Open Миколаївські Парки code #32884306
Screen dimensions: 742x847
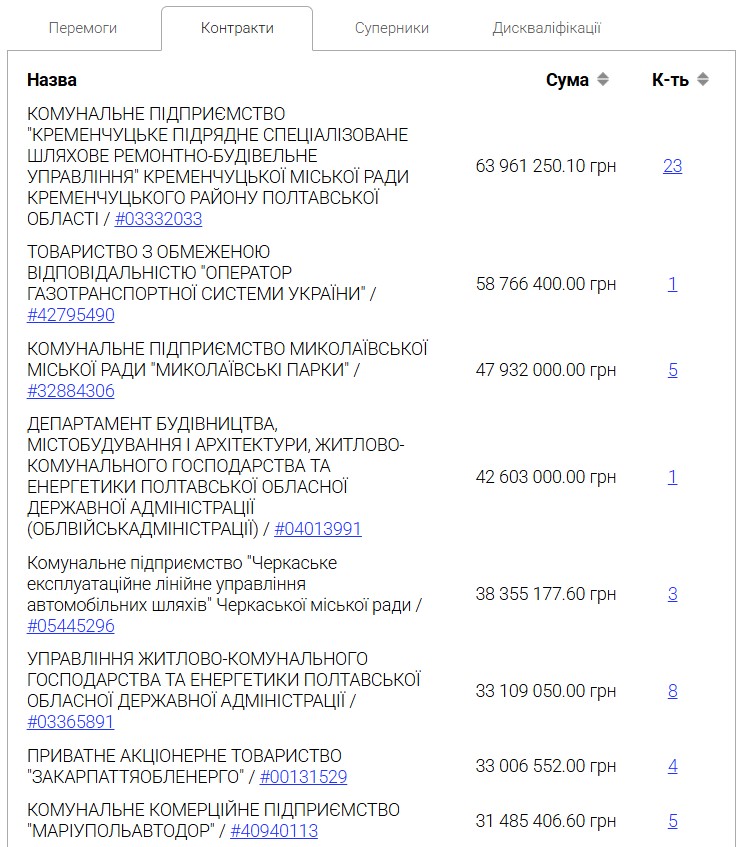click(71, 391)
